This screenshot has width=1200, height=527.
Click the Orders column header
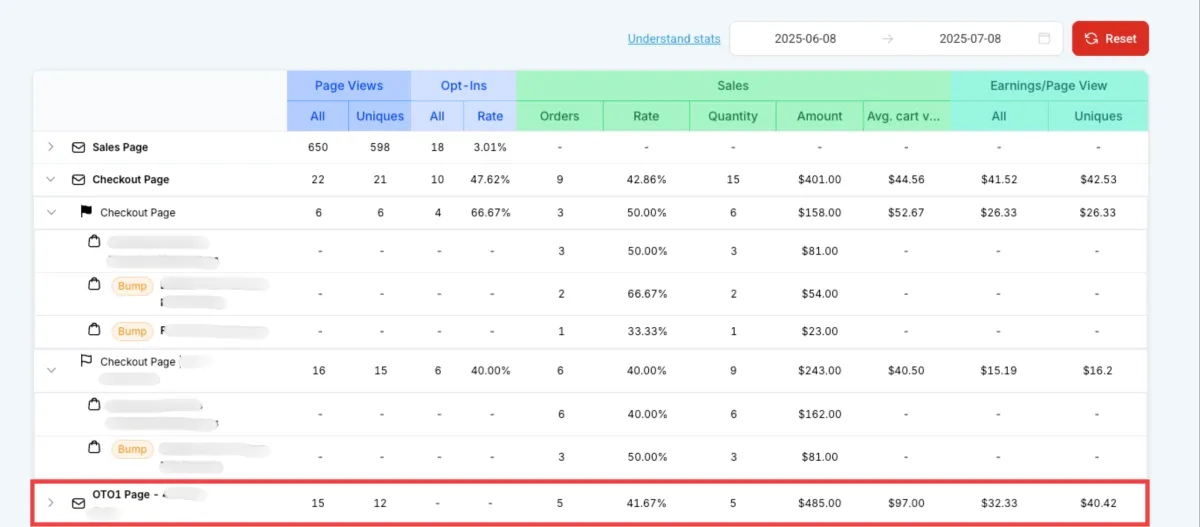click(x=560, y=116)
